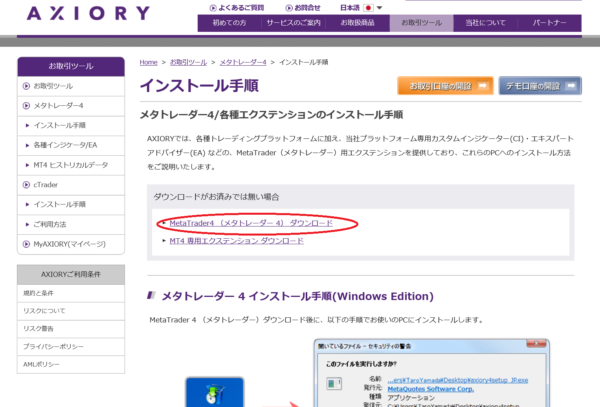Open the MT4 専用エクステンション ダウンロード link
This screenshot has width=600, height=407.
(x=235, y=241)
